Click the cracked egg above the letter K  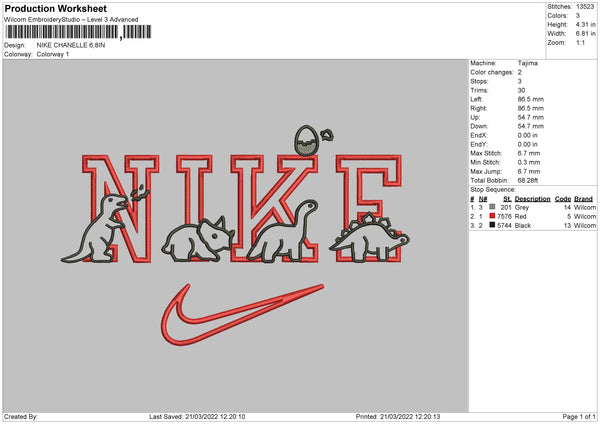click(307, 140)
